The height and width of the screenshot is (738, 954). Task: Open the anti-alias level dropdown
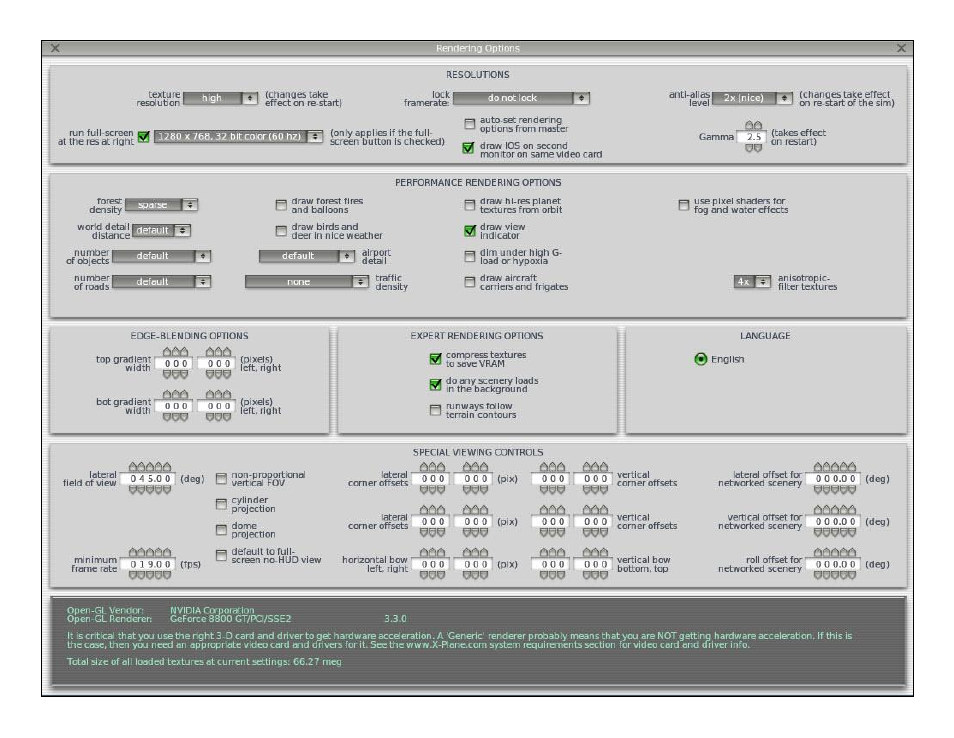click(x=752, y=98)
